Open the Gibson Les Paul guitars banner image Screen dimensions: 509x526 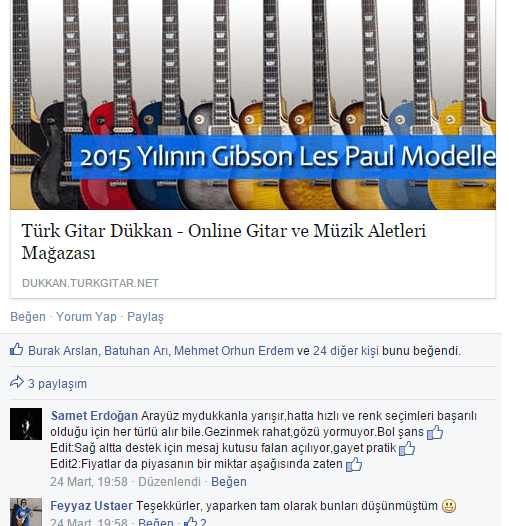tap(253, 105)
